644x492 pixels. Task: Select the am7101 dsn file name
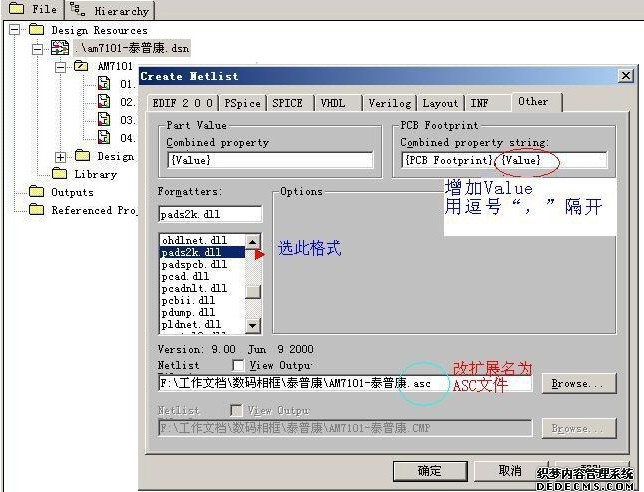coord(132,48)
